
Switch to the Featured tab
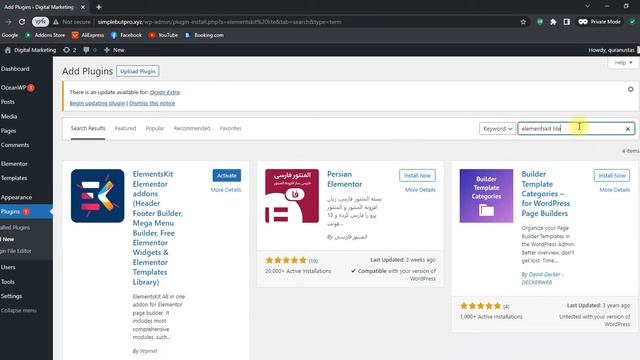pos(125,129)
